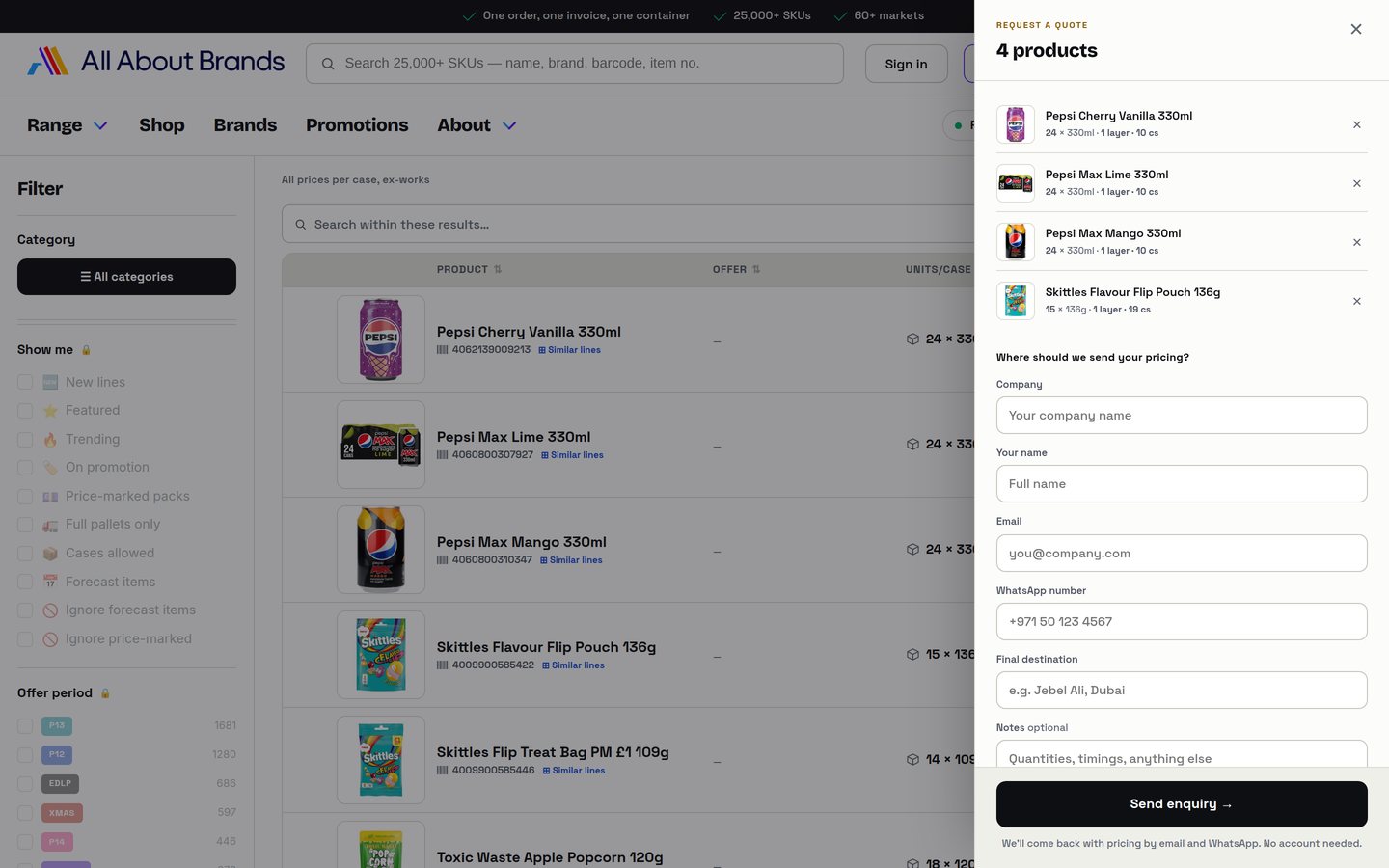
Task: Enable the Trending filter checkbox
Action: [x=25, y=440]
